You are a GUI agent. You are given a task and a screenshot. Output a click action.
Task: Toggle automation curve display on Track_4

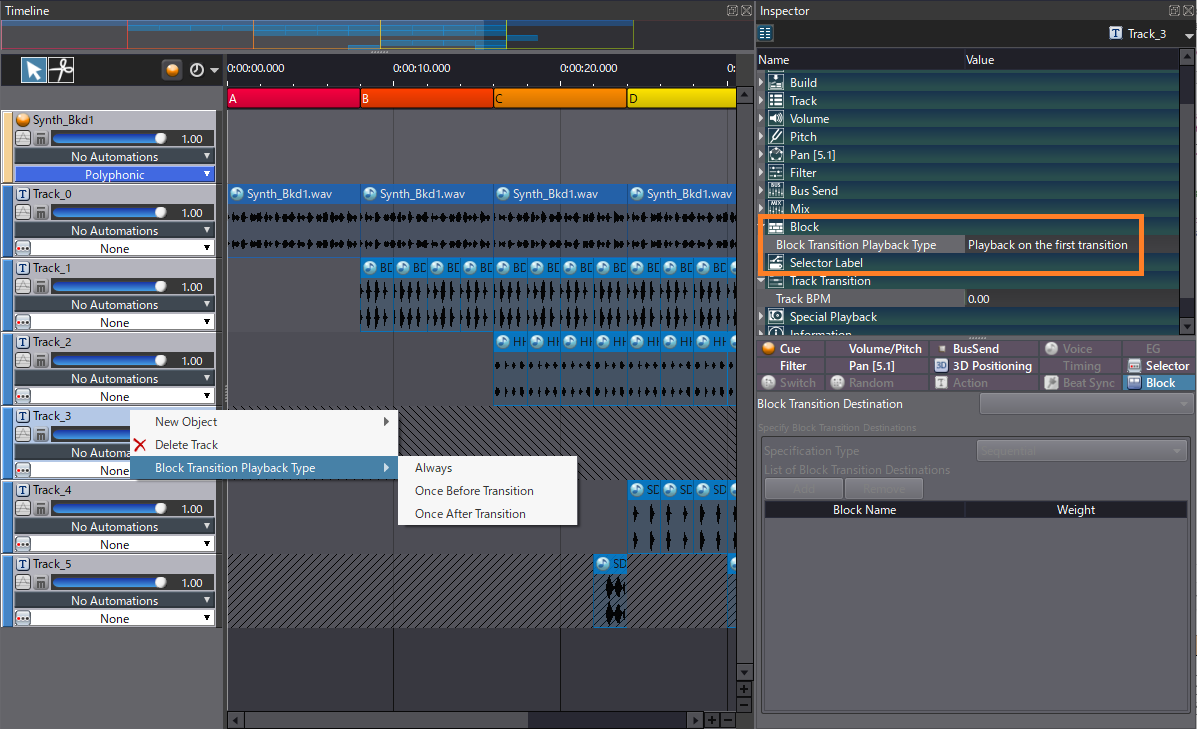coord(23,508)
